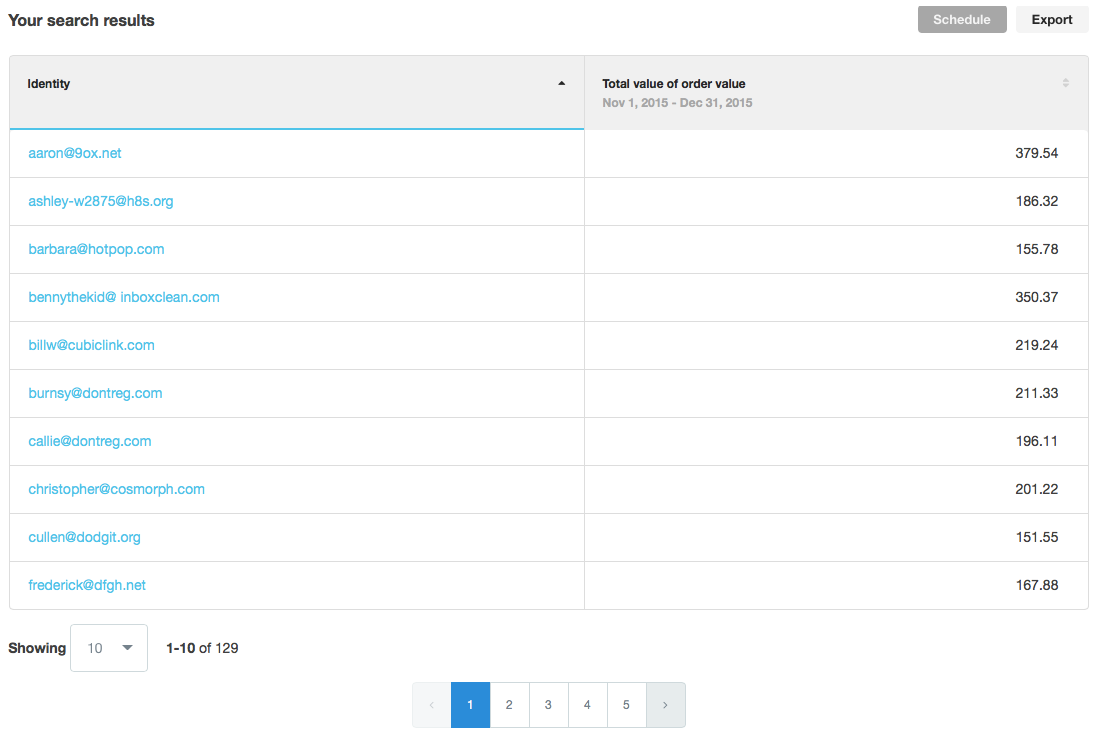Select the value 167.88
Viewport: 1096px width, 741px height.
[x=1037, y=585]
